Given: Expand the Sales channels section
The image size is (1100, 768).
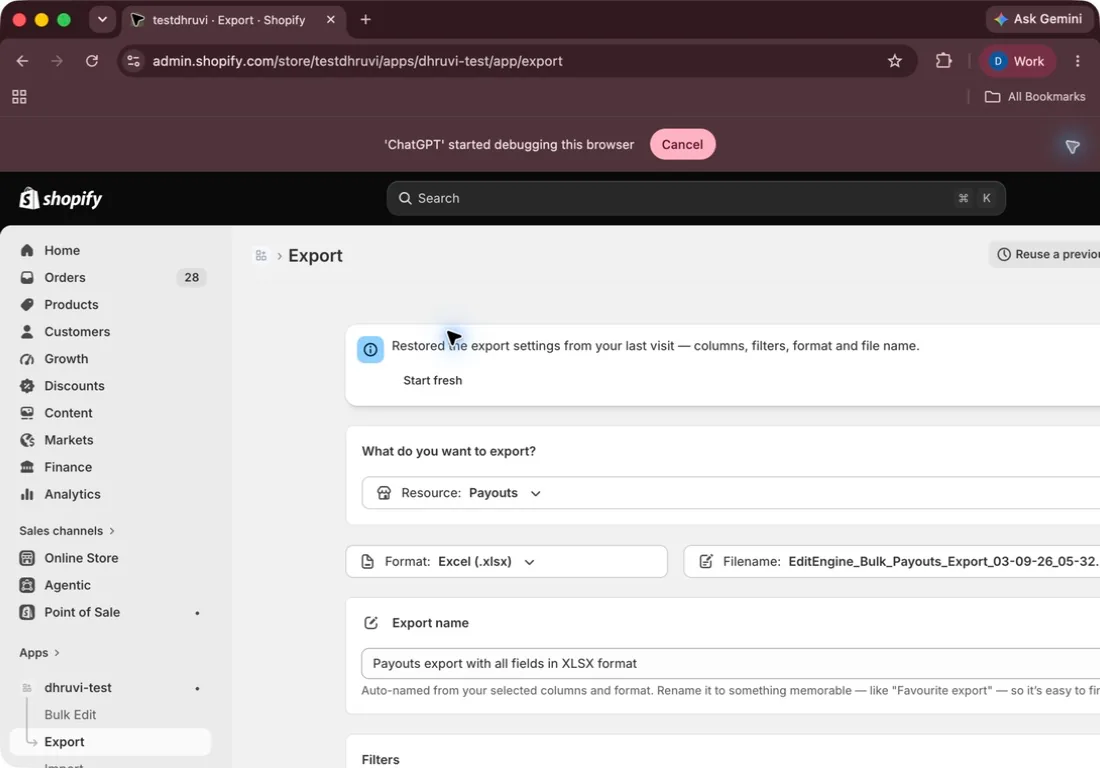Looking at the screenshot, I should (x=67, y=531).
